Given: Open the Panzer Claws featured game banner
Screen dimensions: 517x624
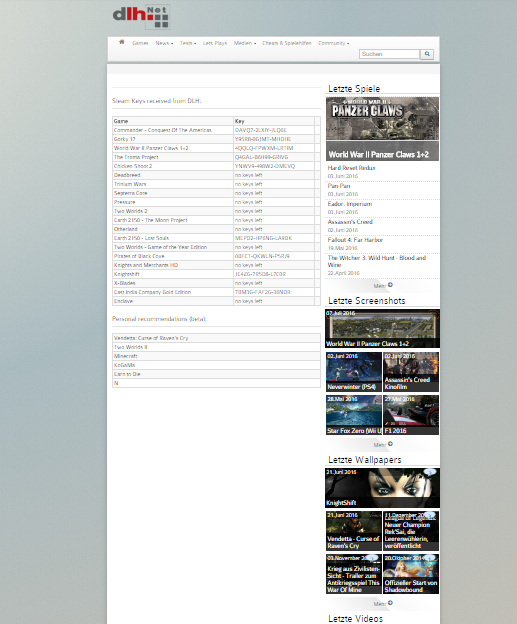Looking at the screenshot, I should pos(382,129).
